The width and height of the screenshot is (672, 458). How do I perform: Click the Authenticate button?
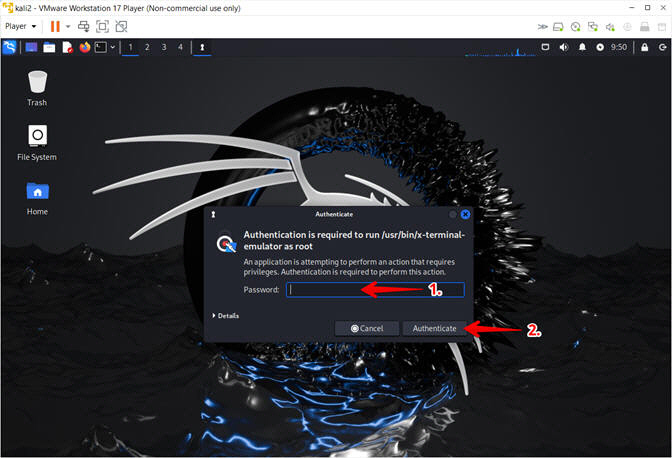pos(435,329)
